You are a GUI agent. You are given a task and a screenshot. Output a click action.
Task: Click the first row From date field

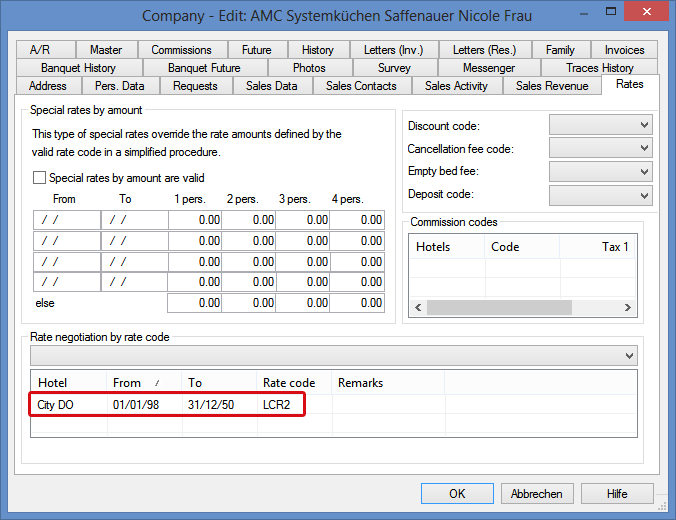[67, 220]
